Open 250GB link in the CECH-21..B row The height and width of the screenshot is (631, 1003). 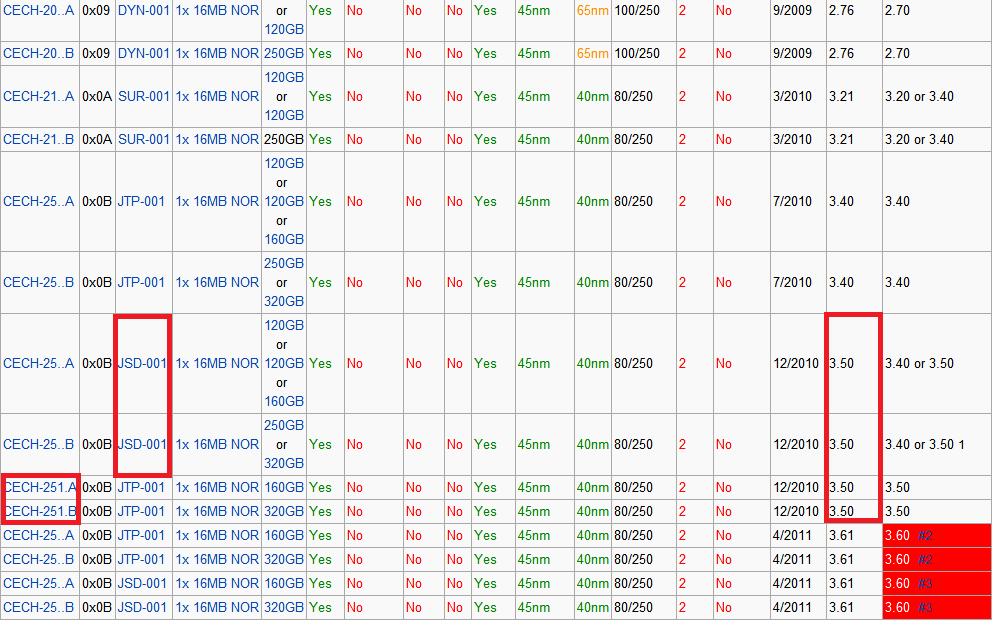tap(284, 140)
